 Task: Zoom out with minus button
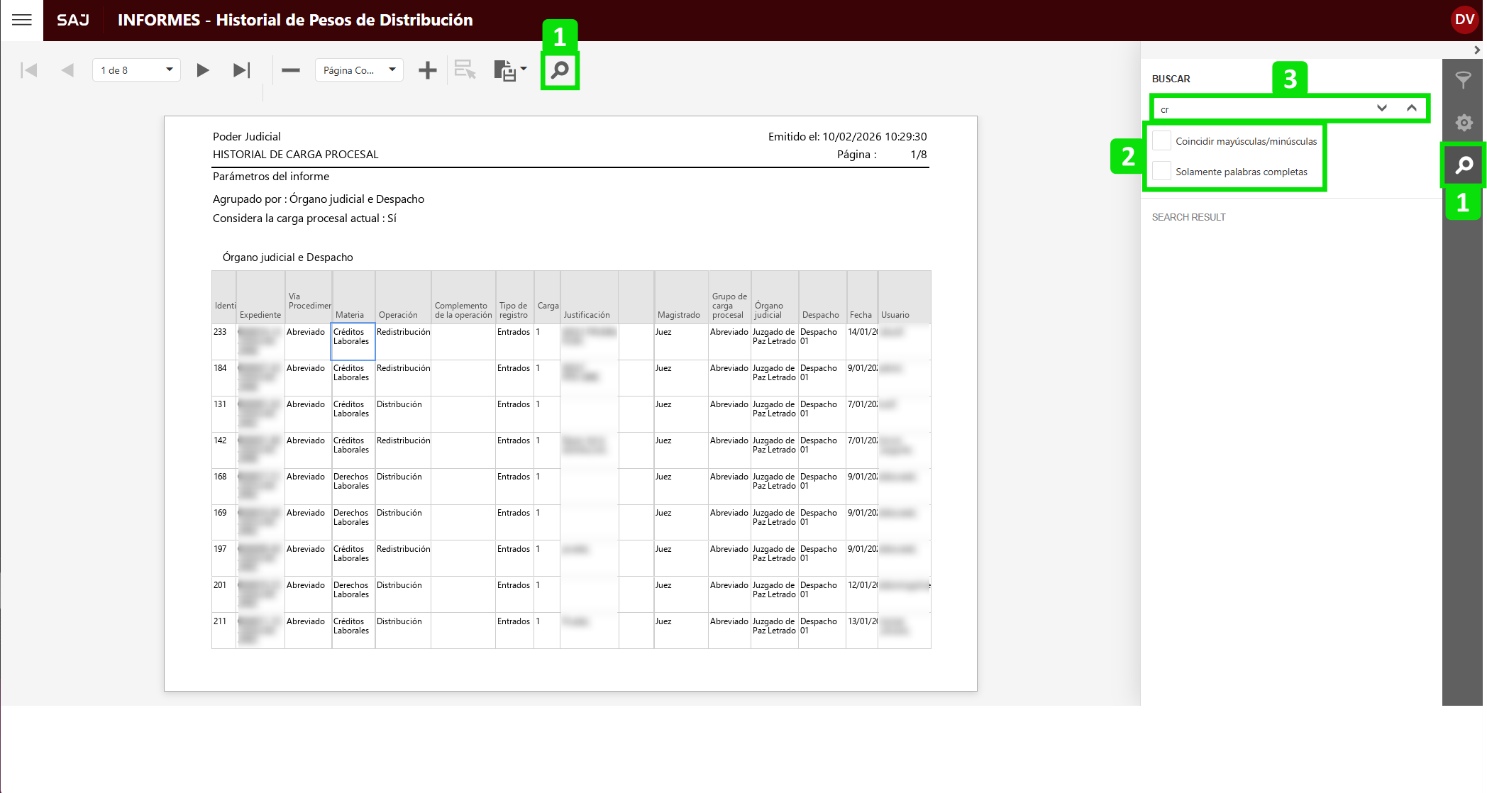(291, 70)
